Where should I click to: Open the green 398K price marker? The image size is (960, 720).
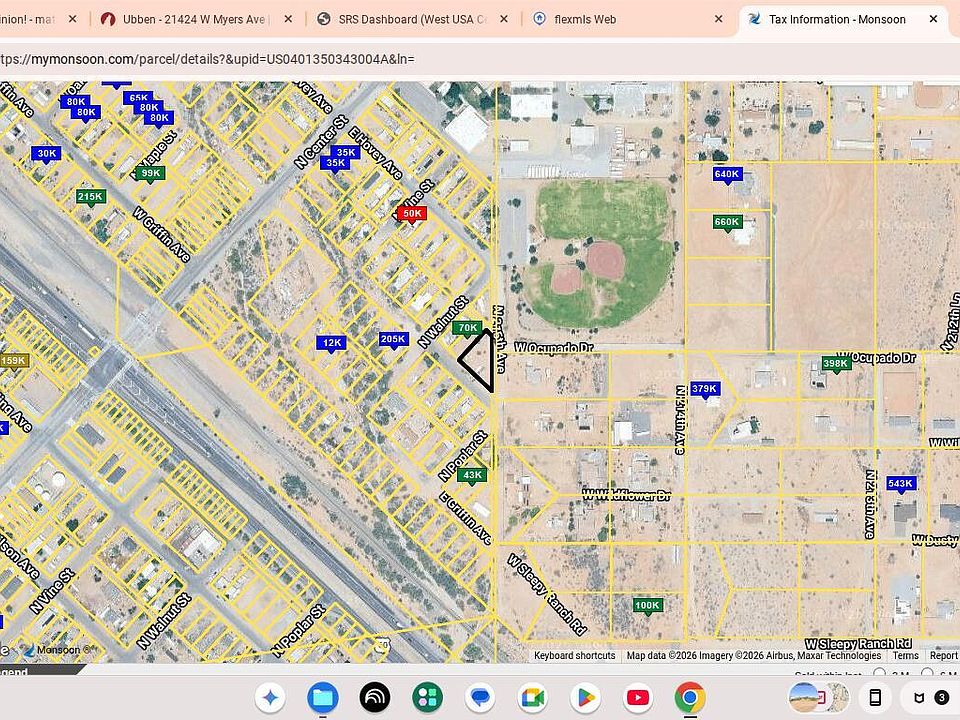pos(836,364)
